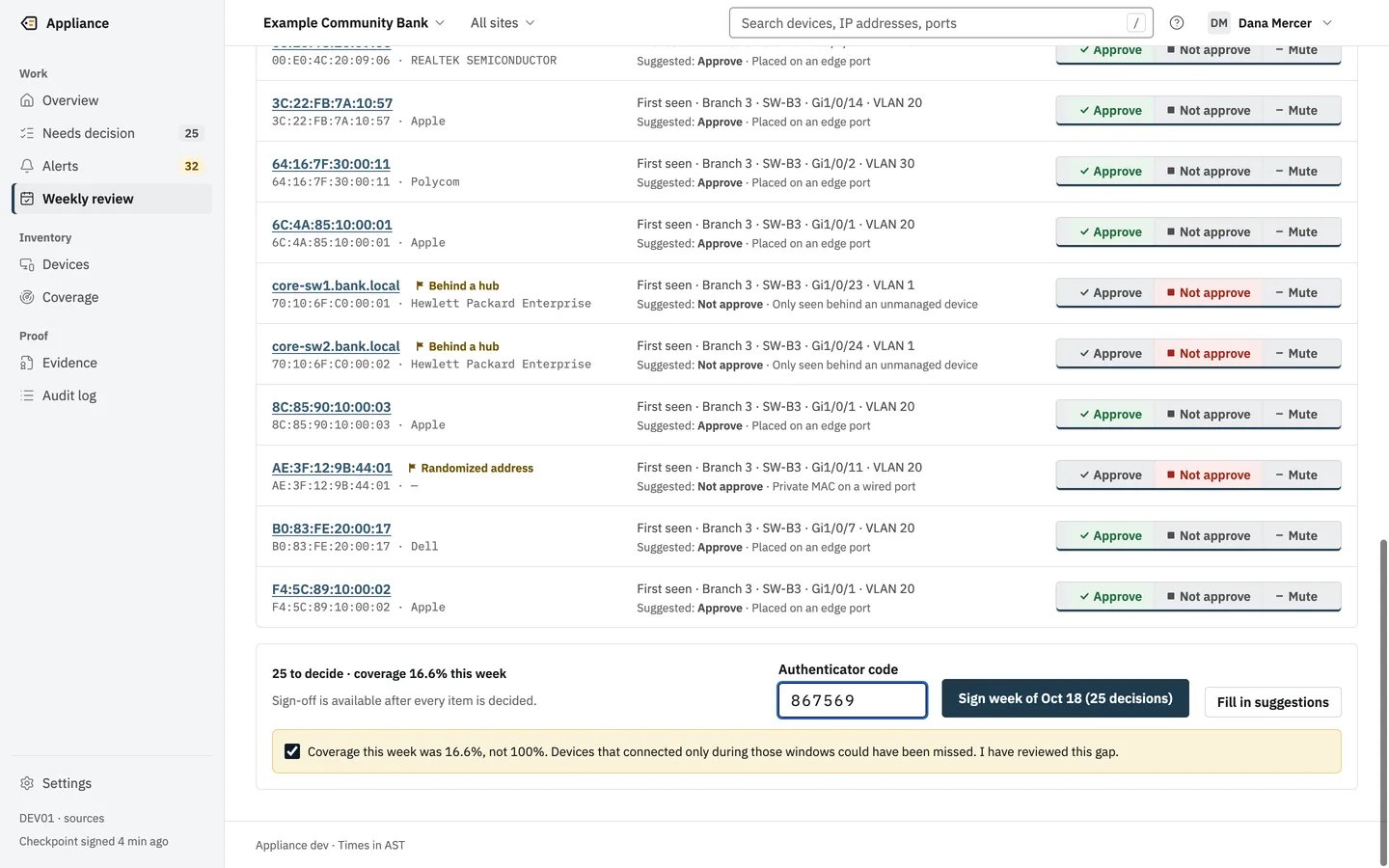Click the DEV01 sources footer text
Screen dimensions: 1389x868
[62, 818]
